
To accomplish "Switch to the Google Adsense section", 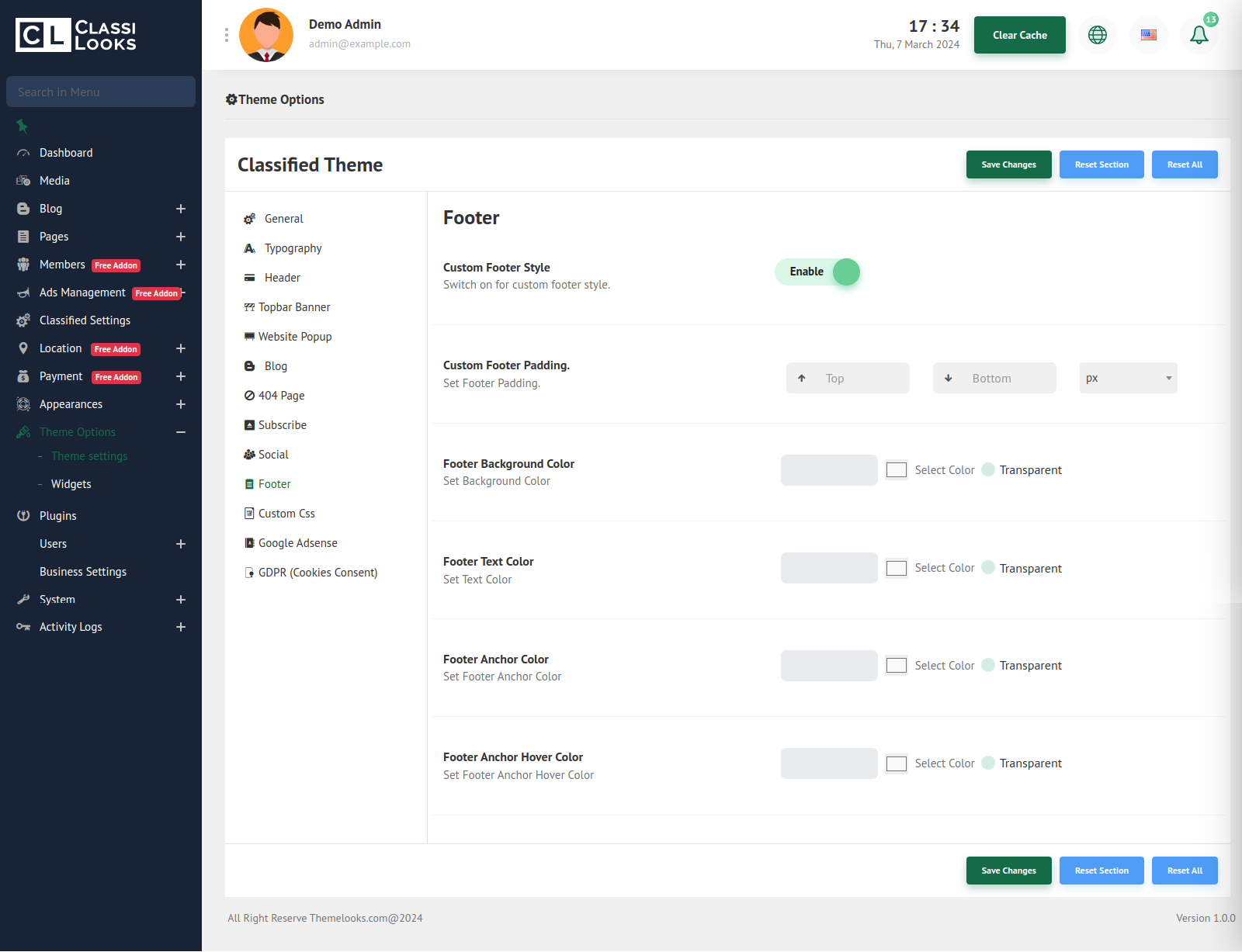I will [x=297, y=543].
